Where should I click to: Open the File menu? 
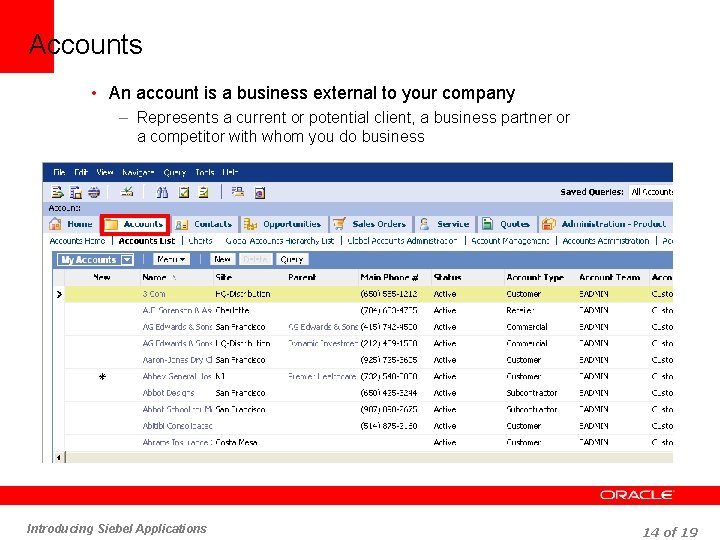coord(59,172)
